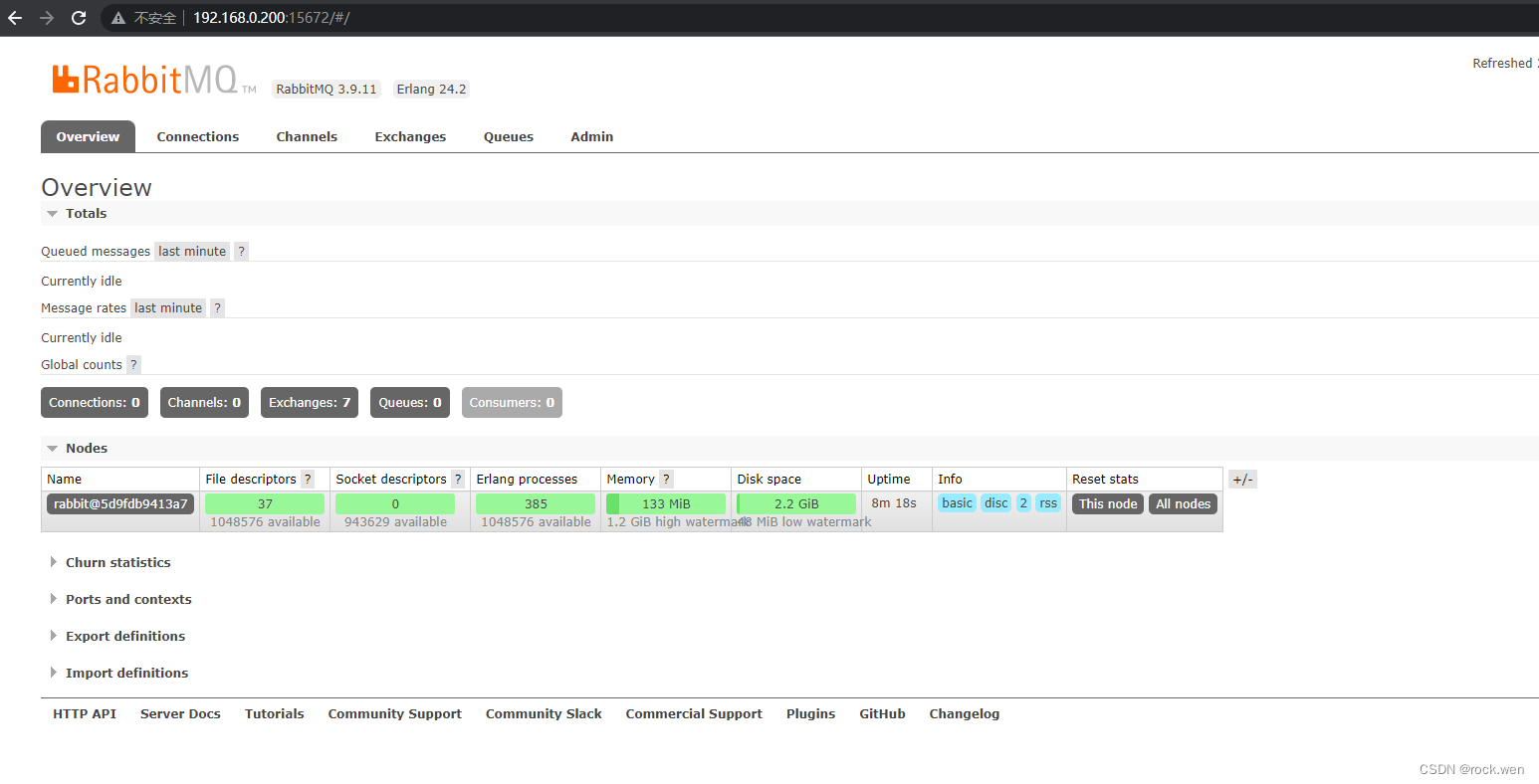Click the browser forward arrow
The height and width of the screenshot is (784, 1539).
(47, 18)
